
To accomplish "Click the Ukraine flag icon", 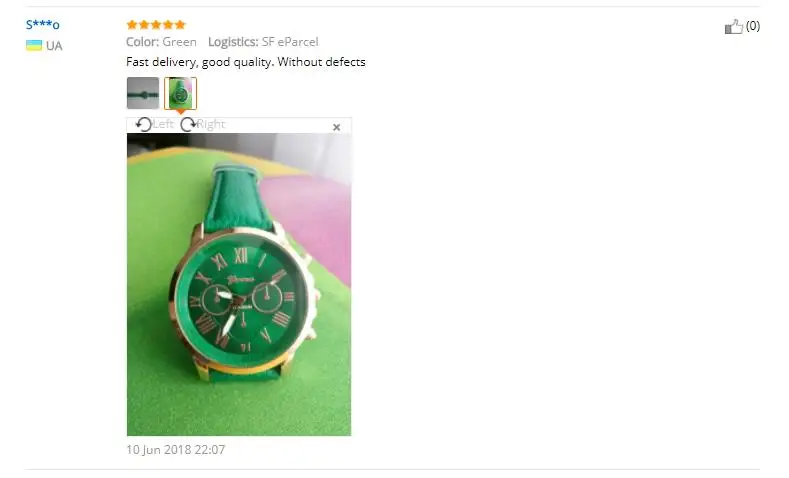I will 34,45.
